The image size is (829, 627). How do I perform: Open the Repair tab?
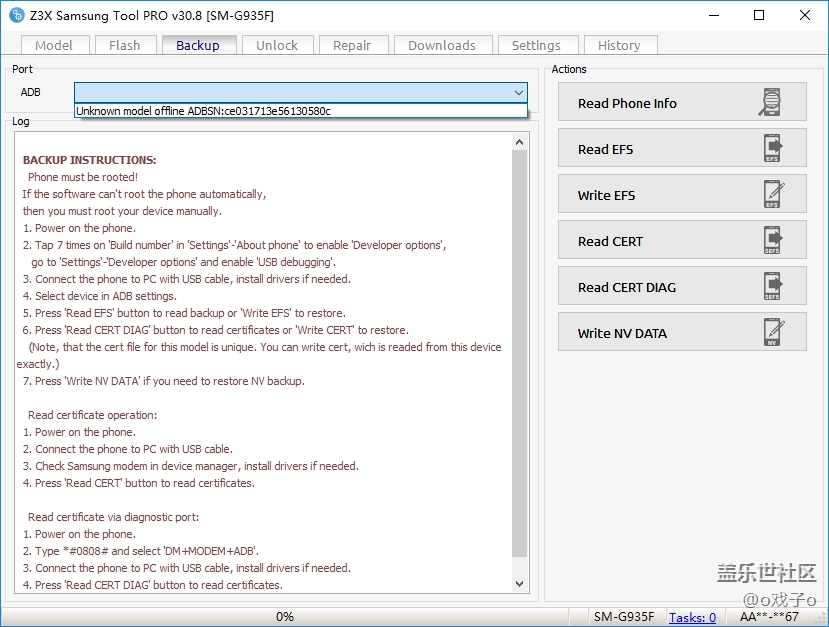352,45
